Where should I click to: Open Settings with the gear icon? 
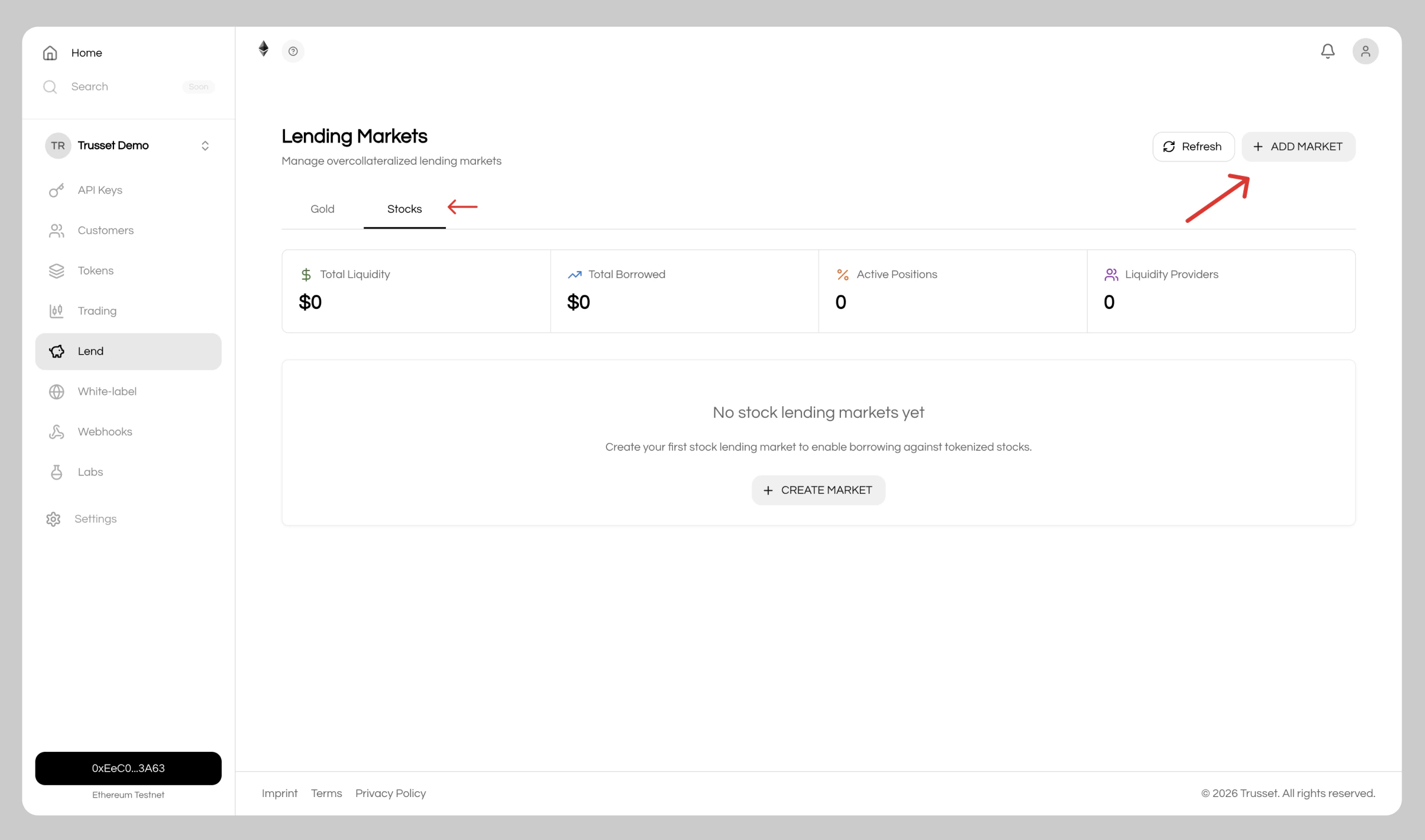53,519
